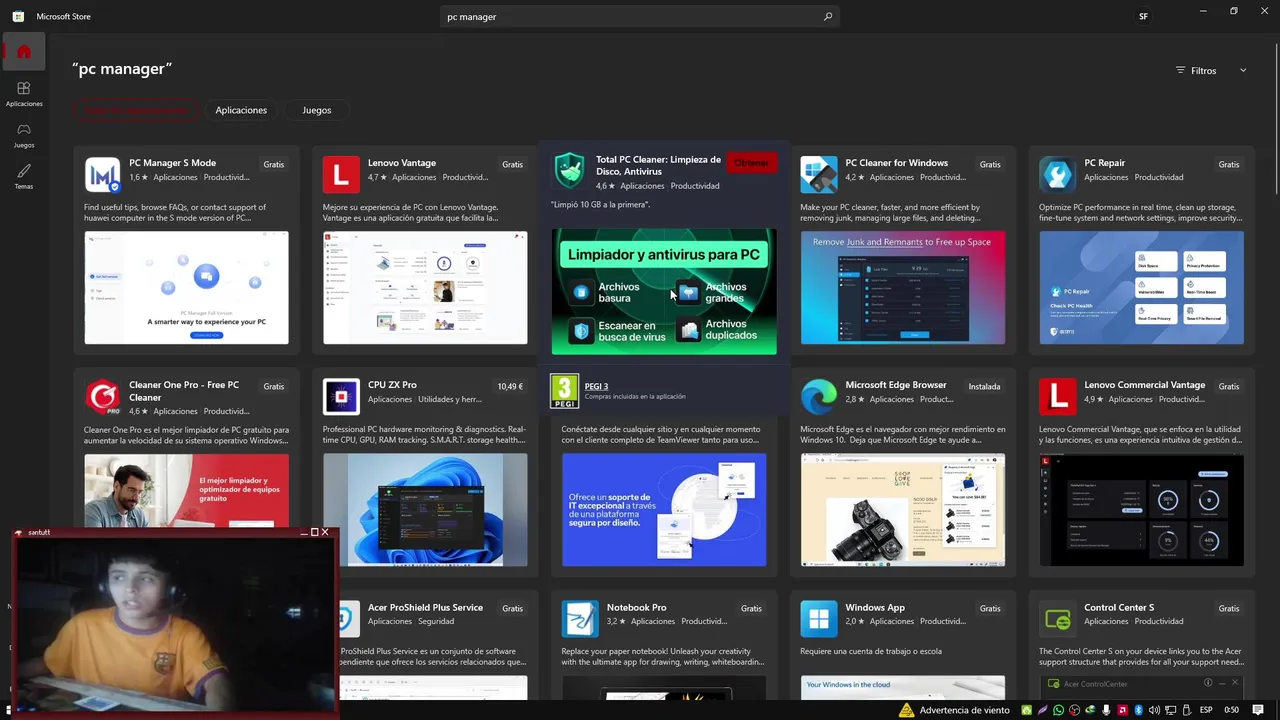Select the Aplicaciones filter tab
The height and width of the screenshot is (720, 1280).
(241, 110)
